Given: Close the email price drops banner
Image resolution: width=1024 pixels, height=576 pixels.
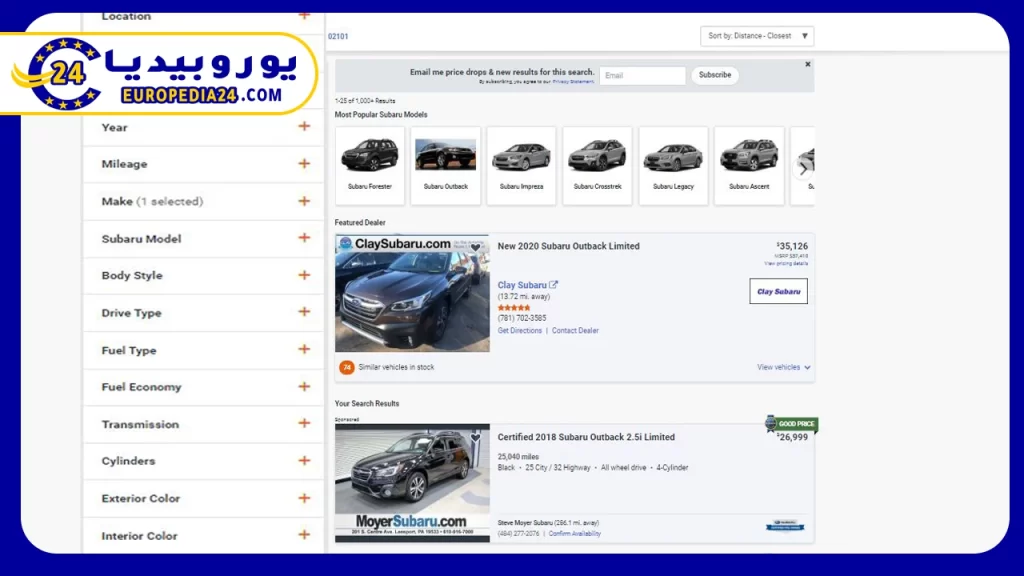Looking at the screenshot, I should (808, 64).
